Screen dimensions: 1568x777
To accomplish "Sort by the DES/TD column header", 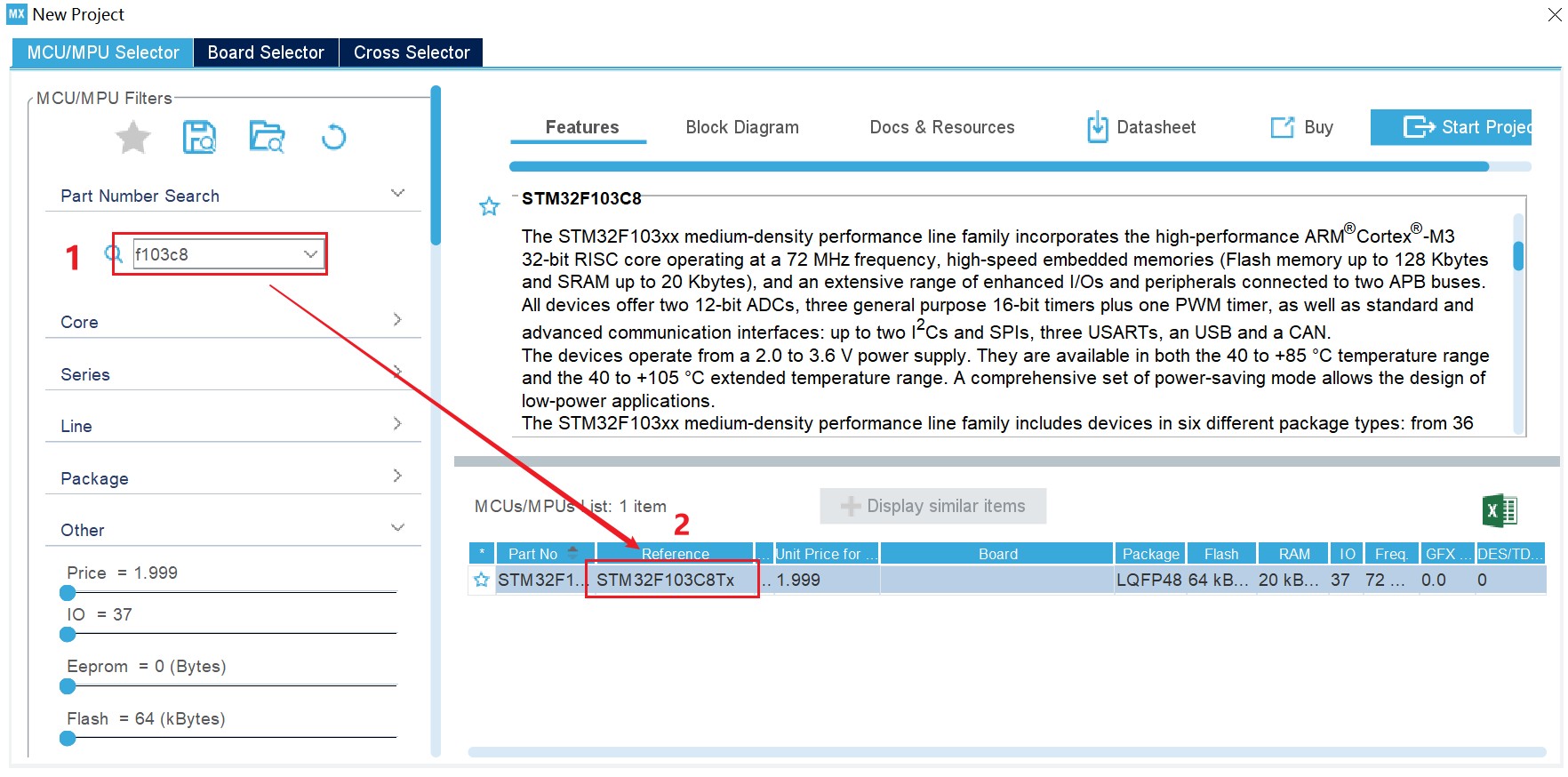I will coord(1510,553).
